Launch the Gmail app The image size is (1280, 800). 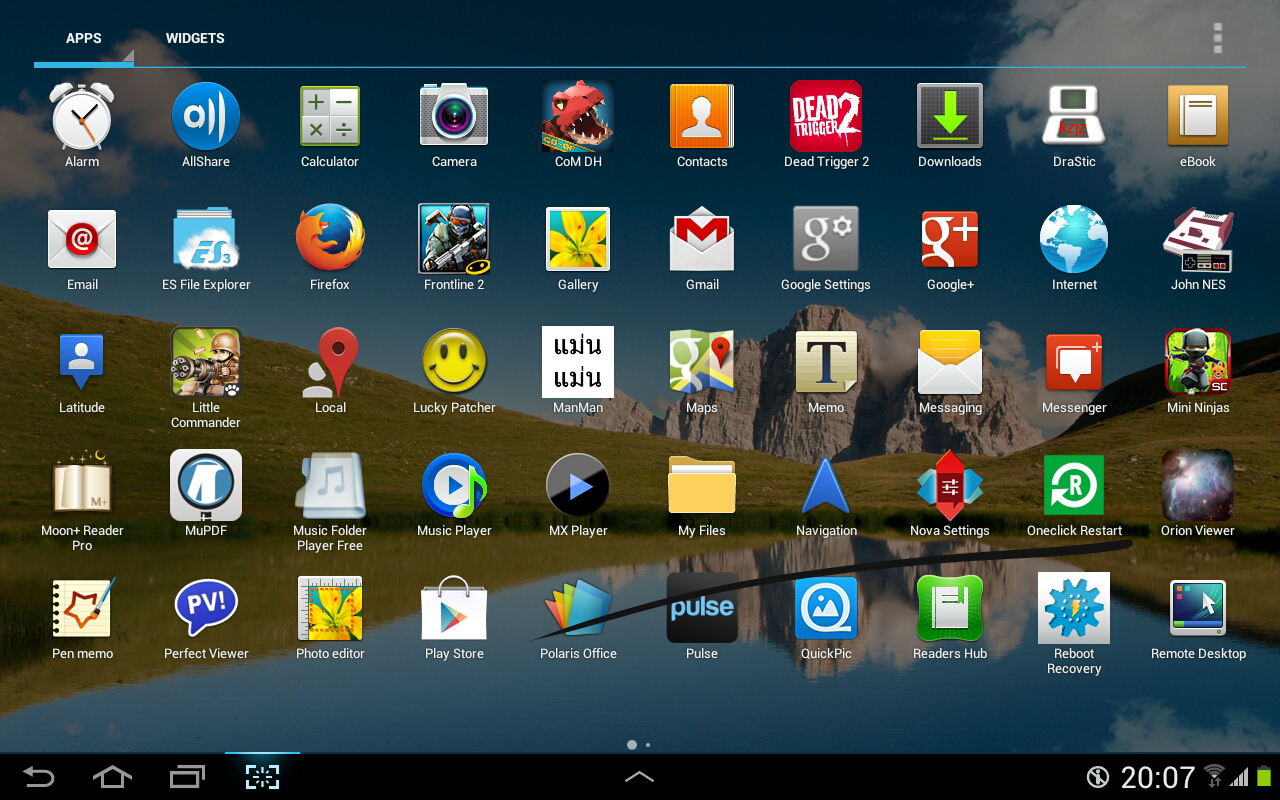click(702, 239)
